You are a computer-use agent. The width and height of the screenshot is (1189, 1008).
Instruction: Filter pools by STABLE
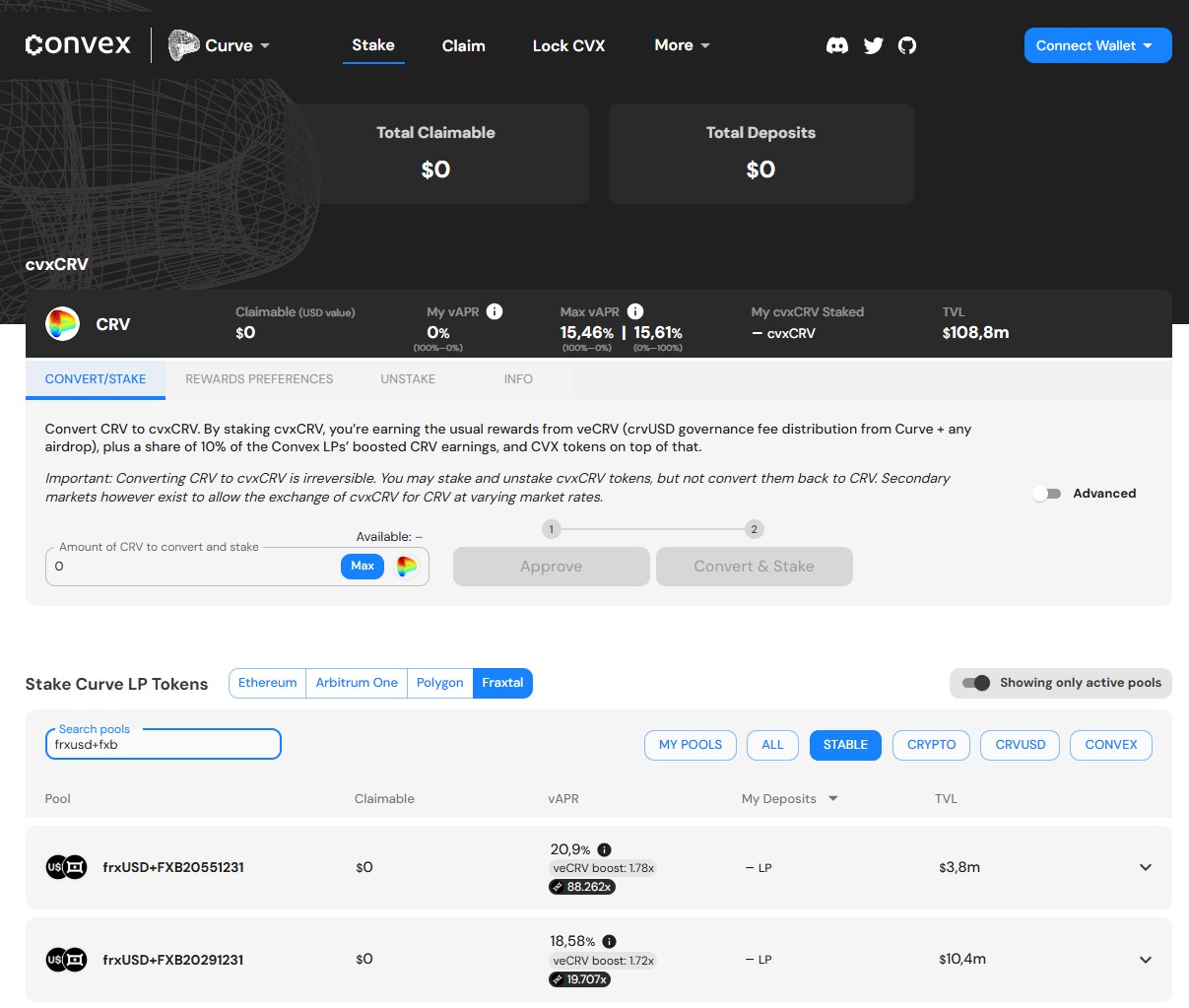tap(845, 745)
